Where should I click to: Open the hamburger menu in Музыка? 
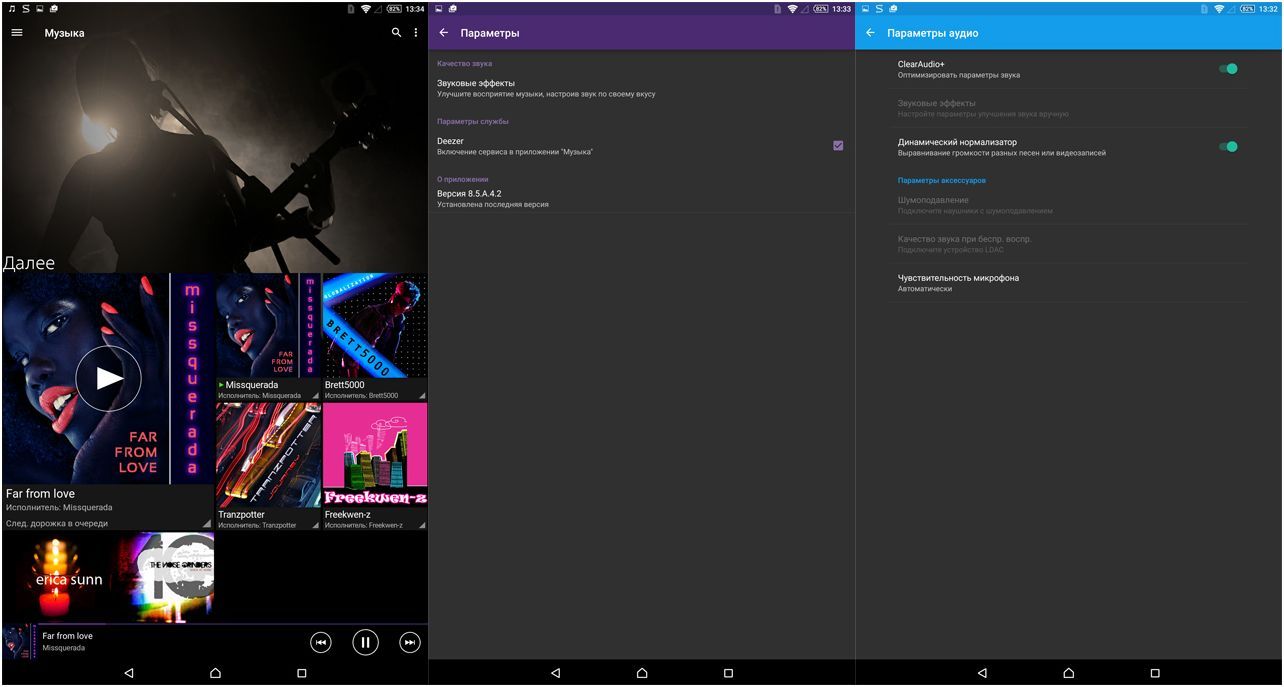pyautogui.click(x=17, y=33)
